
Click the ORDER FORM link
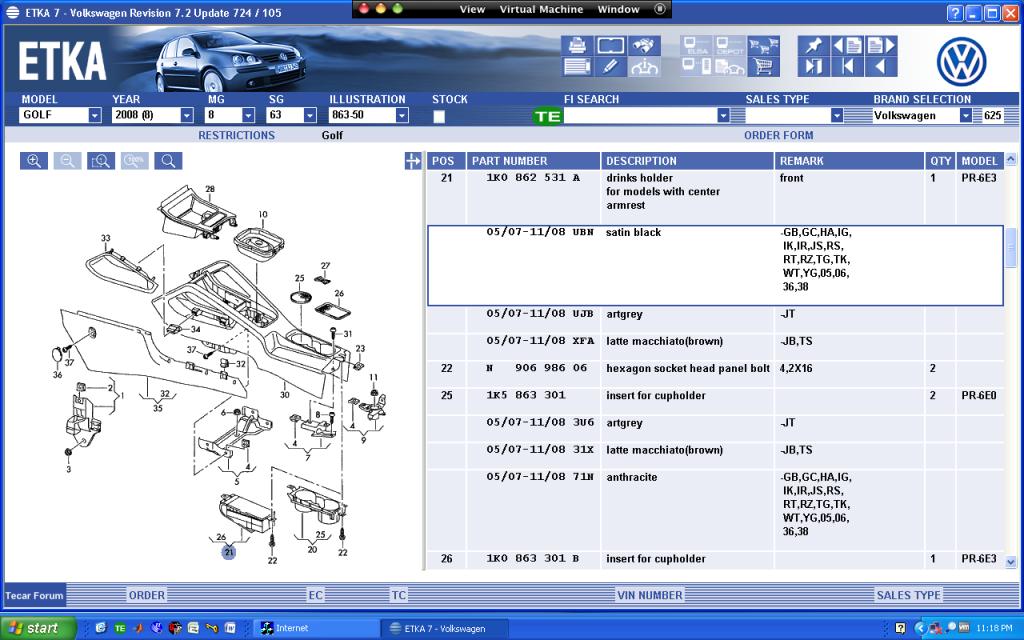(778, 135)
